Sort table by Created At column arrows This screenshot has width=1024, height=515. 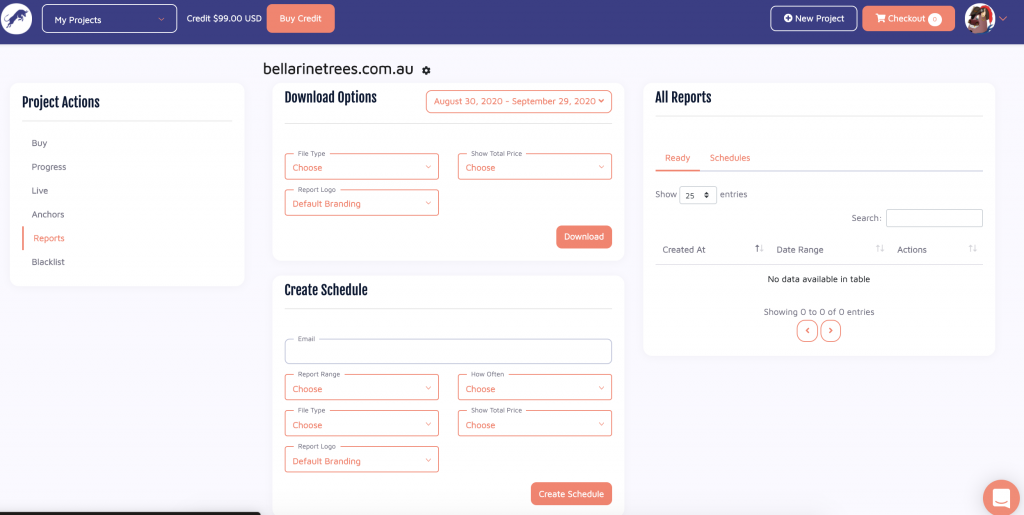759,249
